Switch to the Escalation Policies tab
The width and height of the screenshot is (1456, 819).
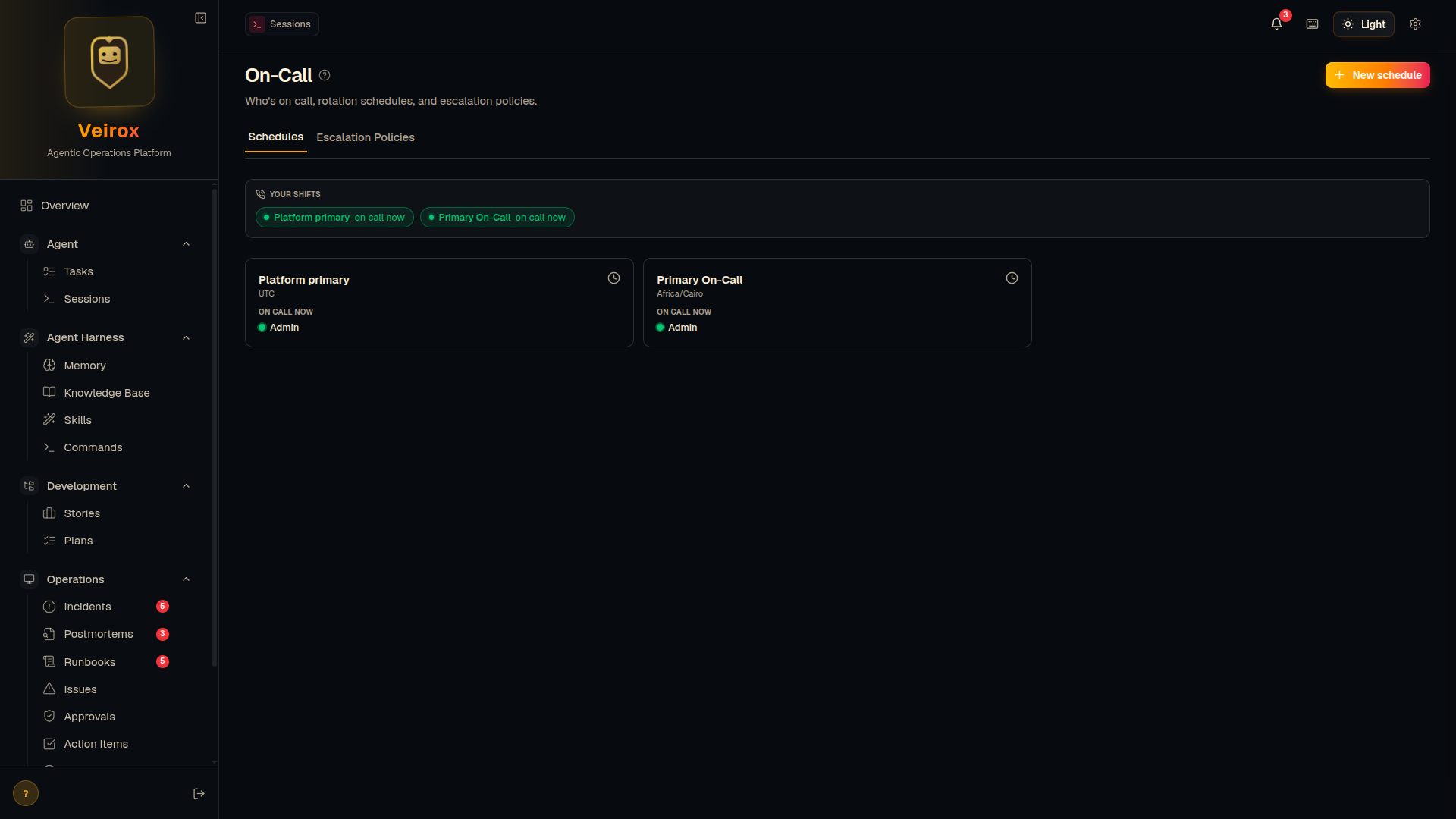point(366,137)
